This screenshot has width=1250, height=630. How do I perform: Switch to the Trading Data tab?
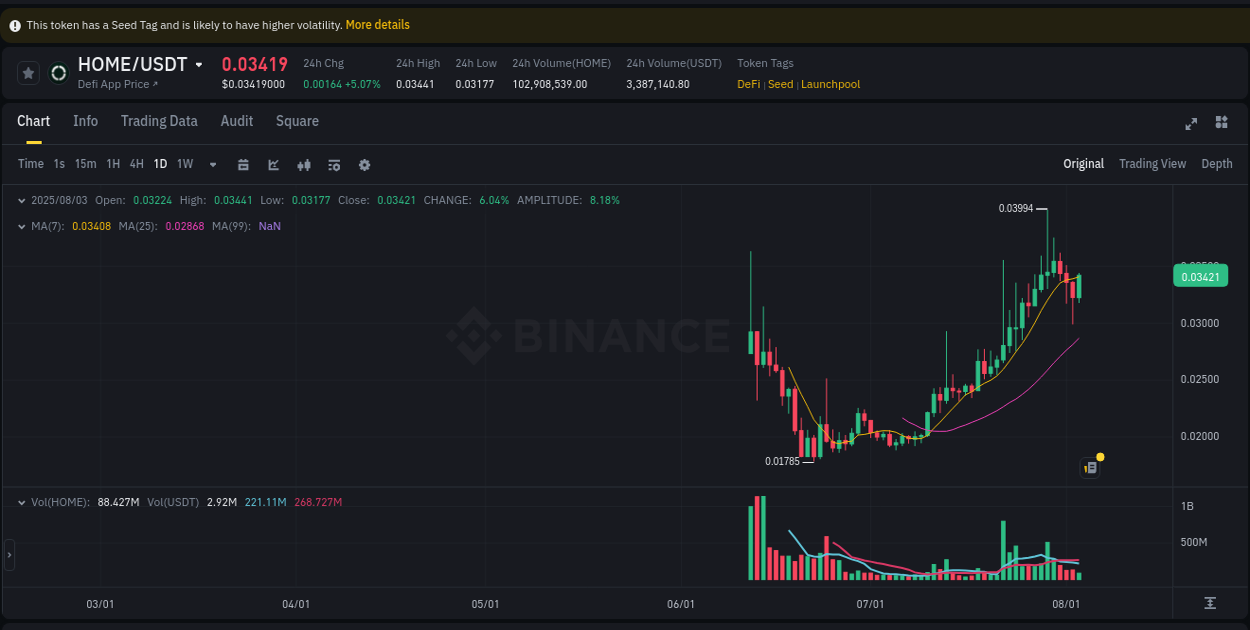click(159, 121)
